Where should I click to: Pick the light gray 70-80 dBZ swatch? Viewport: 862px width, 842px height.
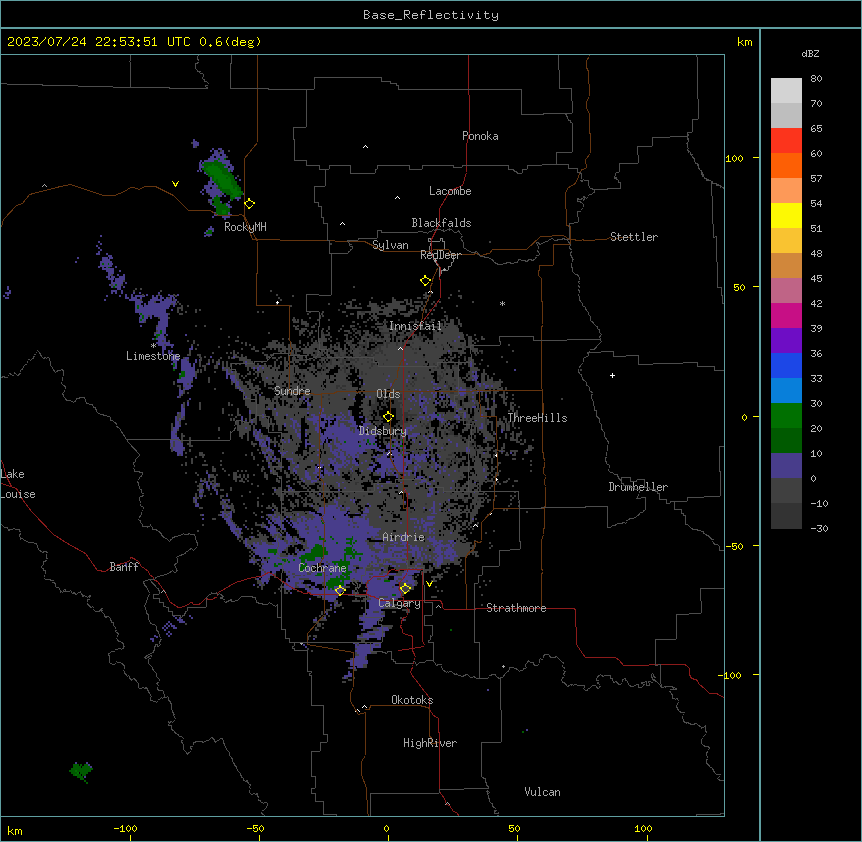tap(786, 91)
